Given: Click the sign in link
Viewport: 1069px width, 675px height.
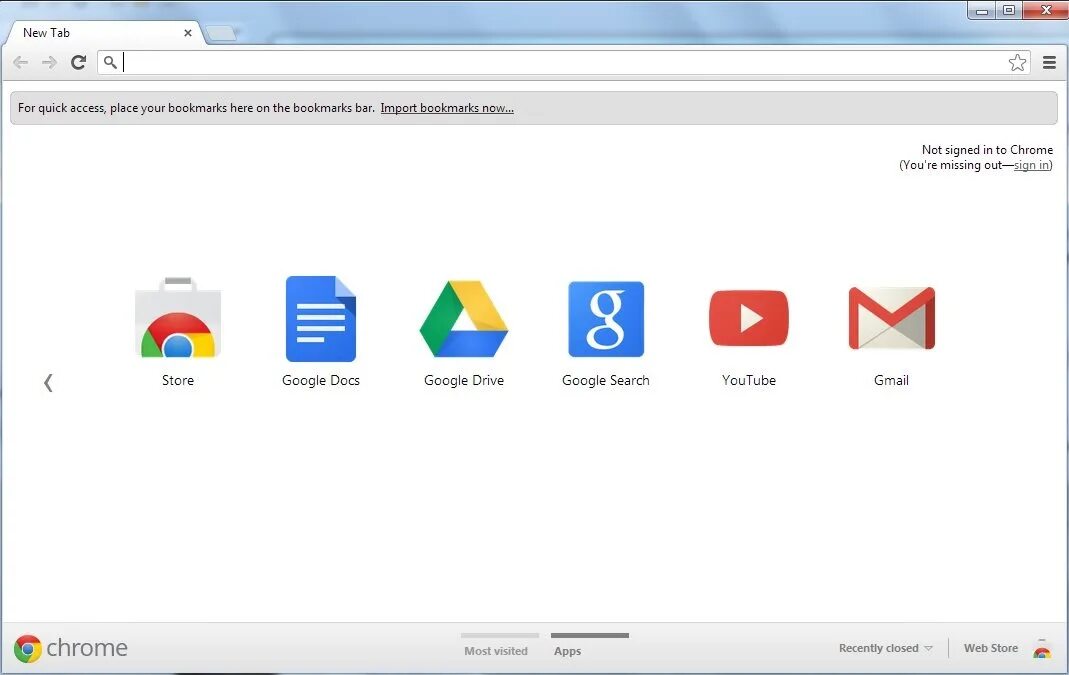Looking at the screenshot, I should [x=1032, y=165].
